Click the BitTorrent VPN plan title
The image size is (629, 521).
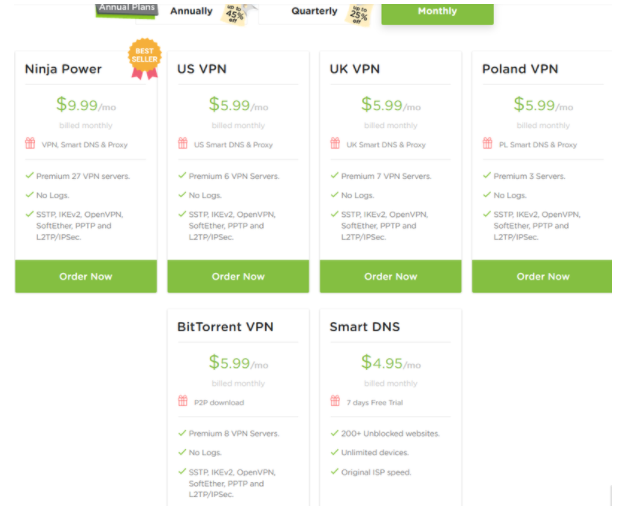click(225, 327)
